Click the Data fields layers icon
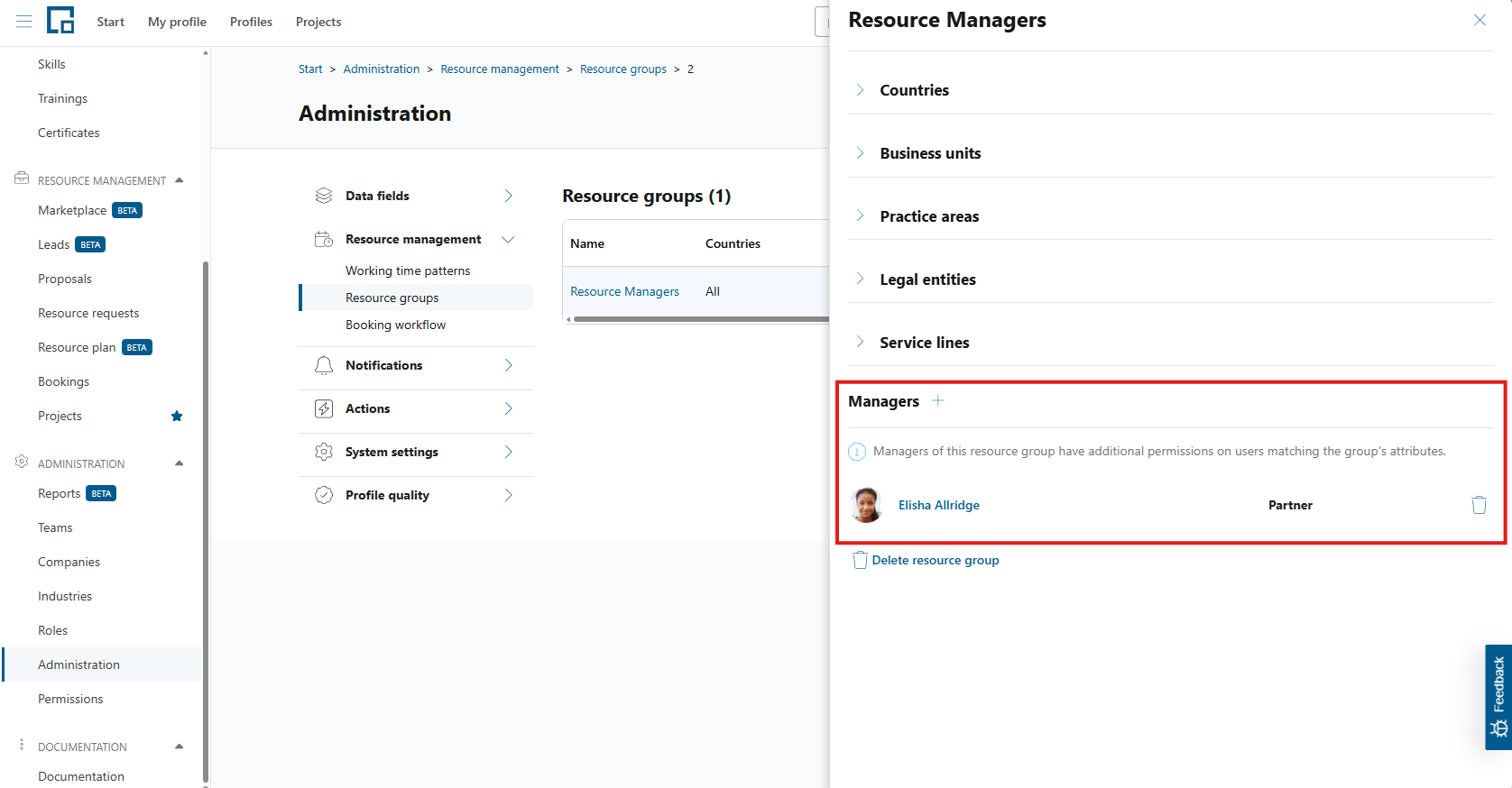 (x=324, y=196)
